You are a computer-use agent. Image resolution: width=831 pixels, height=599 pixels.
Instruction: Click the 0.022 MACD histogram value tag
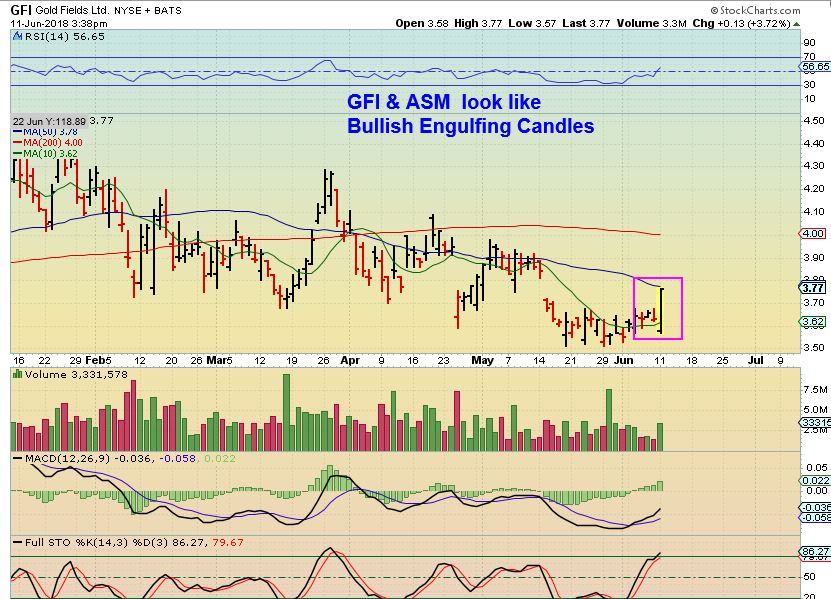point(816,480)
